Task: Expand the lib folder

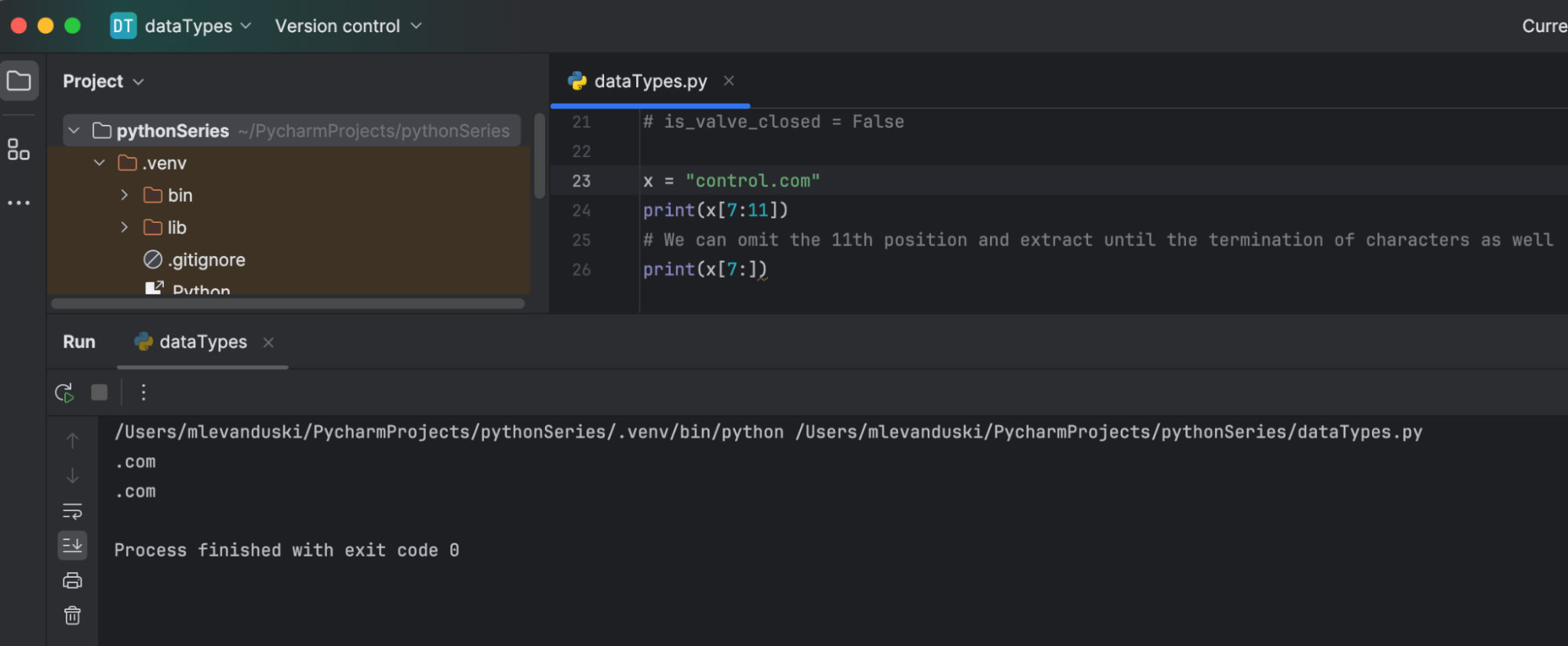Action: [124, 228]
